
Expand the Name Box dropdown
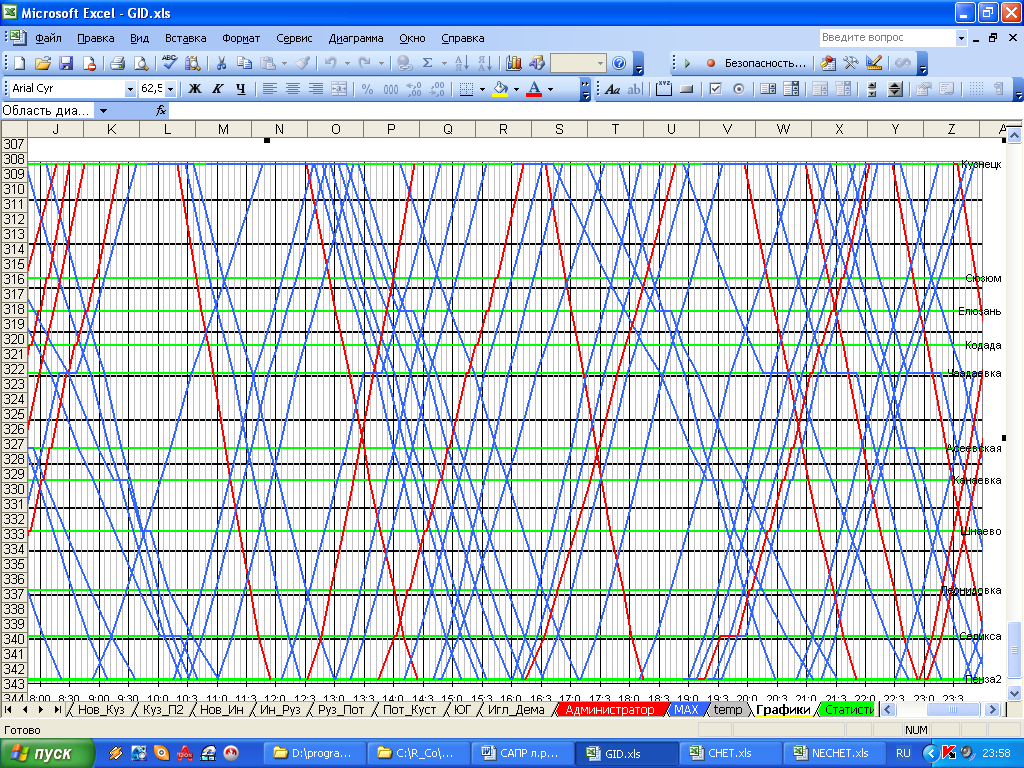pyautogui.click(x=103, y=111)
